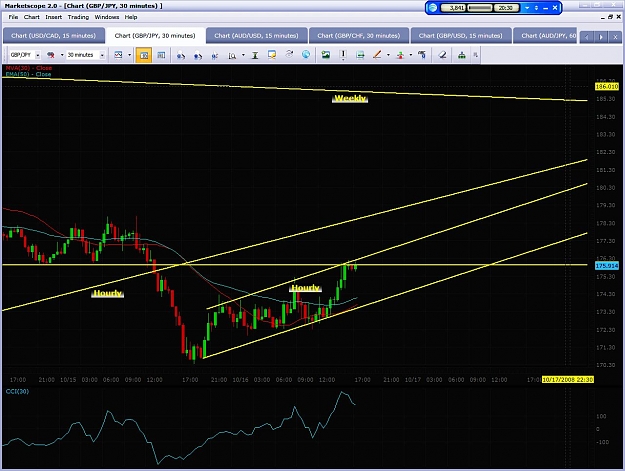Click the refresh arrows icon

[x=289, y=54]
